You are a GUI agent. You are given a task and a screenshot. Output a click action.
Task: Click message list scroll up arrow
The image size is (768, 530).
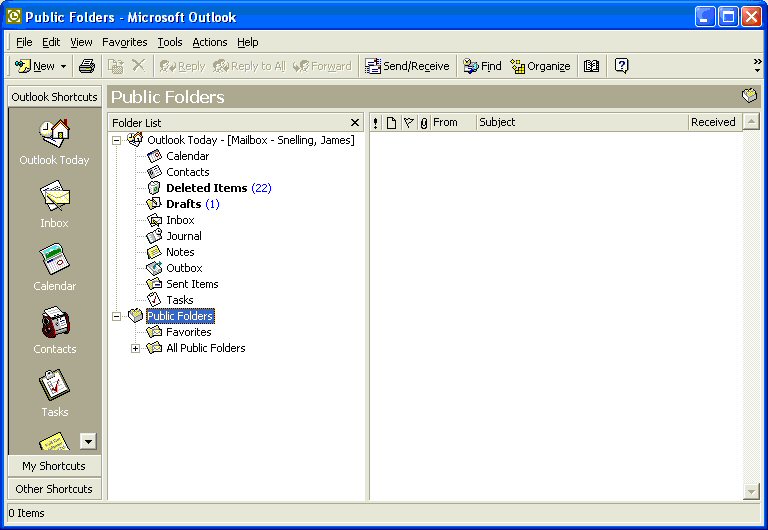tap(751, 121)
